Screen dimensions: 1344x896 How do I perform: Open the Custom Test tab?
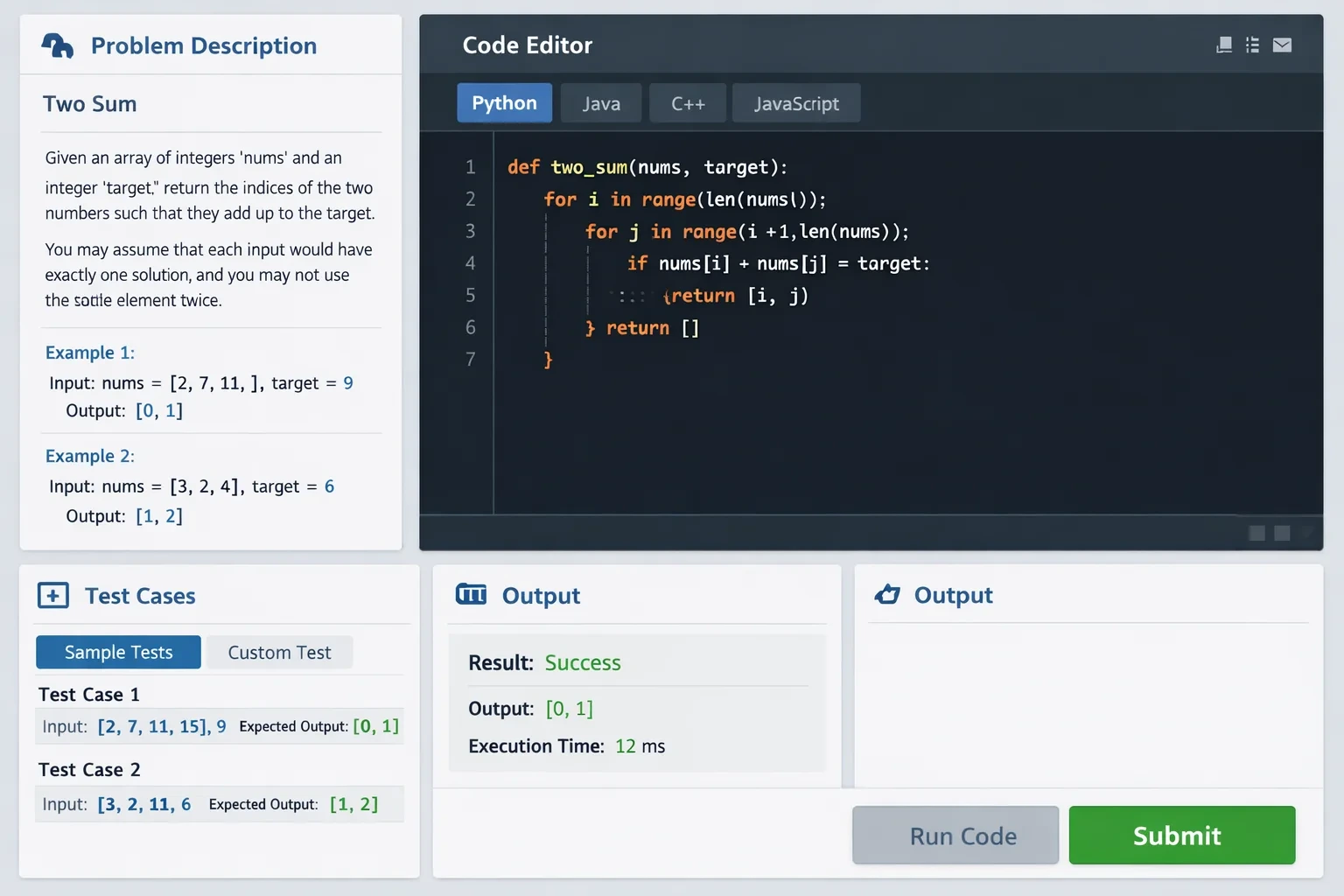[279, 653]
